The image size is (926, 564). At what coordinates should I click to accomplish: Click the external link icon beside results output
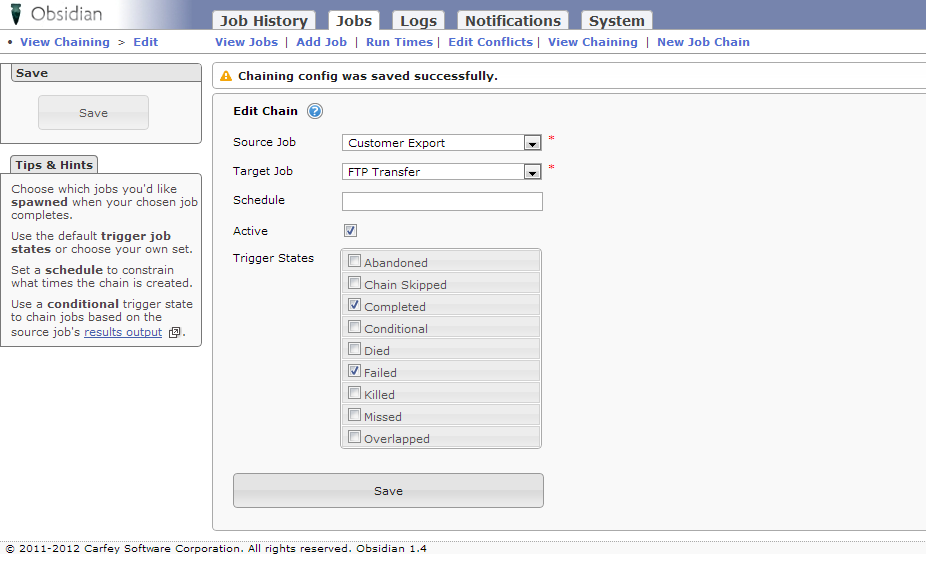pos(174,333)
